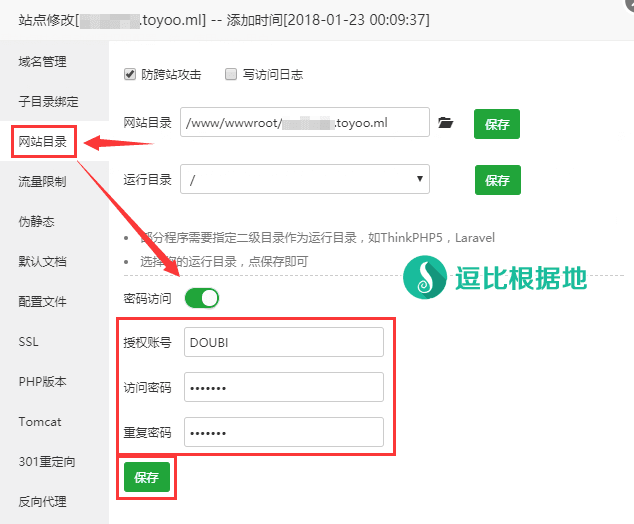This screenshot has width=634, height=524.
Task: Click 保存 below the password fields
Action: click(x=147, y=478)
